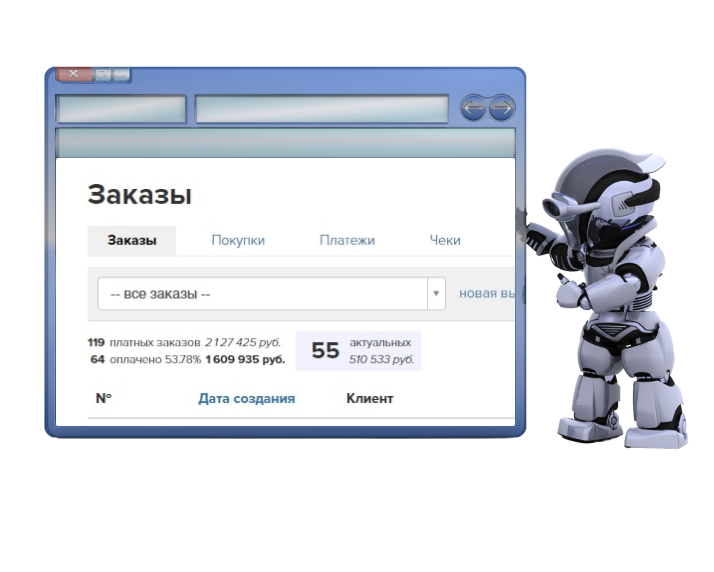This screenshot has height=572, width=714.
Task: Sort by Дата создания column header
Action: coord(247,399)
